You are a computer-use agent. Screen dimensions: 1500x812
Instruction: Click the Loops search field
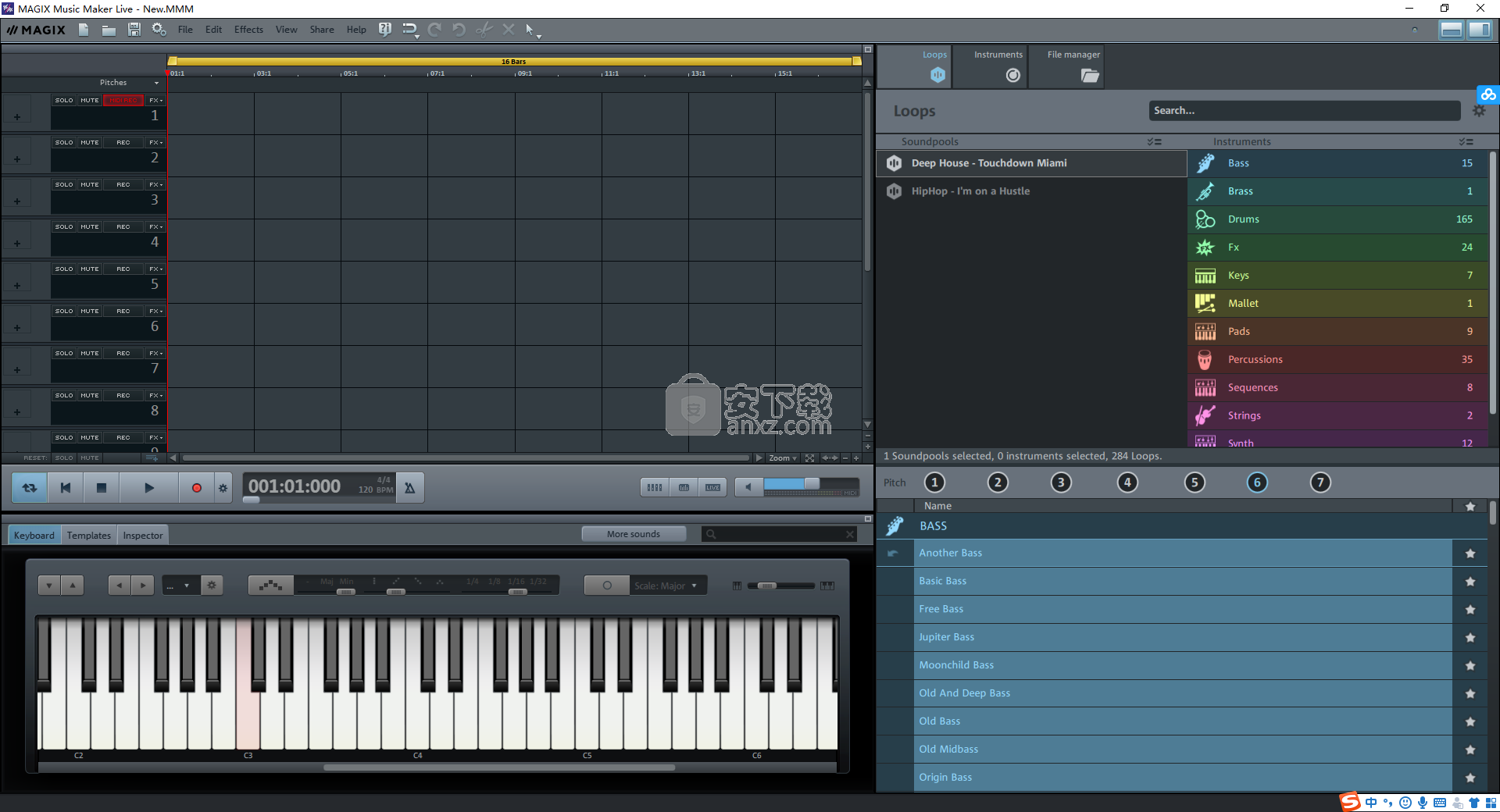(1304, 111)
